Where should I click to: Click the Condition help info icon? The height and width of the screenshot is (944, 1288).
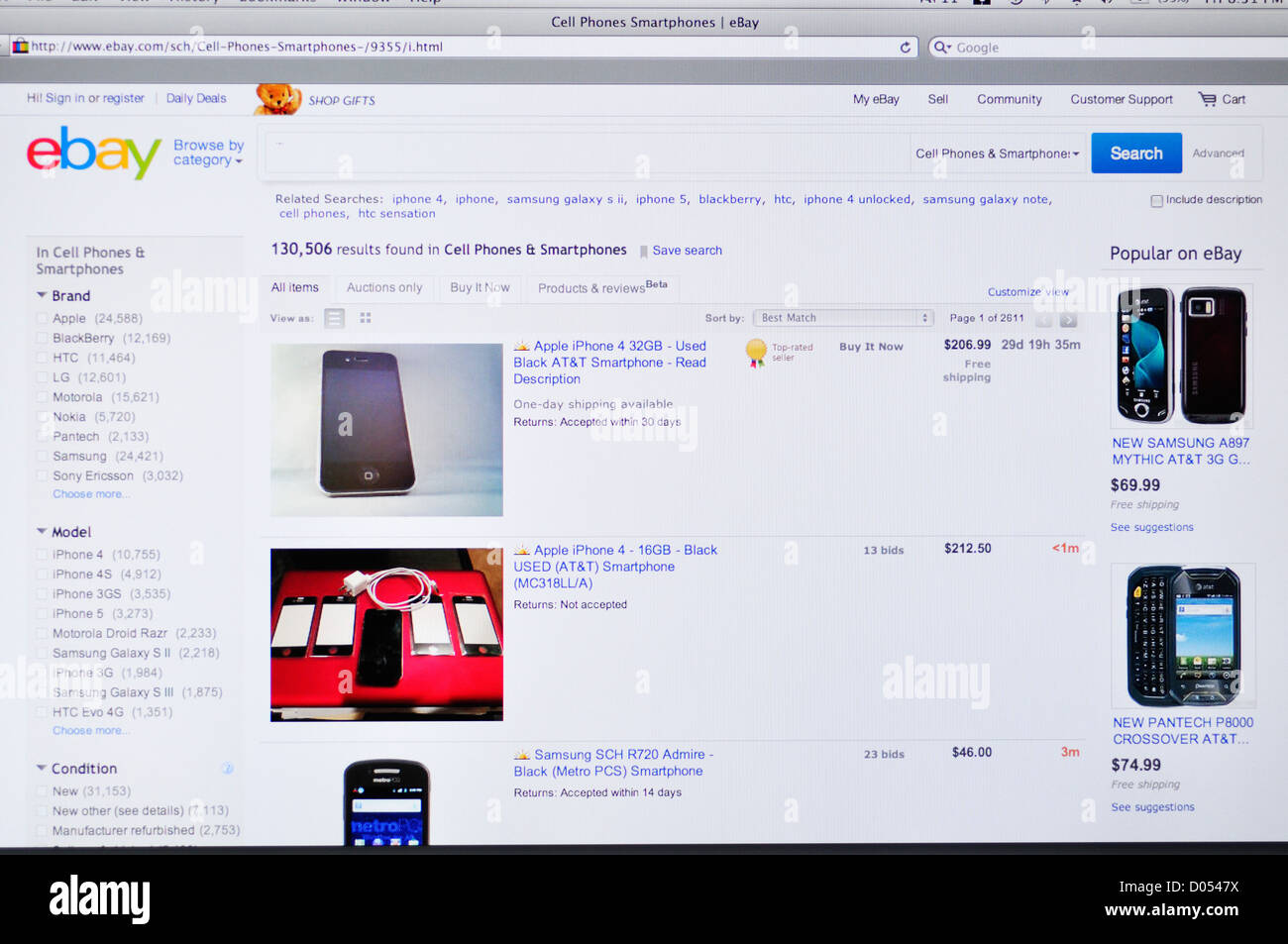tap(227, 769)
